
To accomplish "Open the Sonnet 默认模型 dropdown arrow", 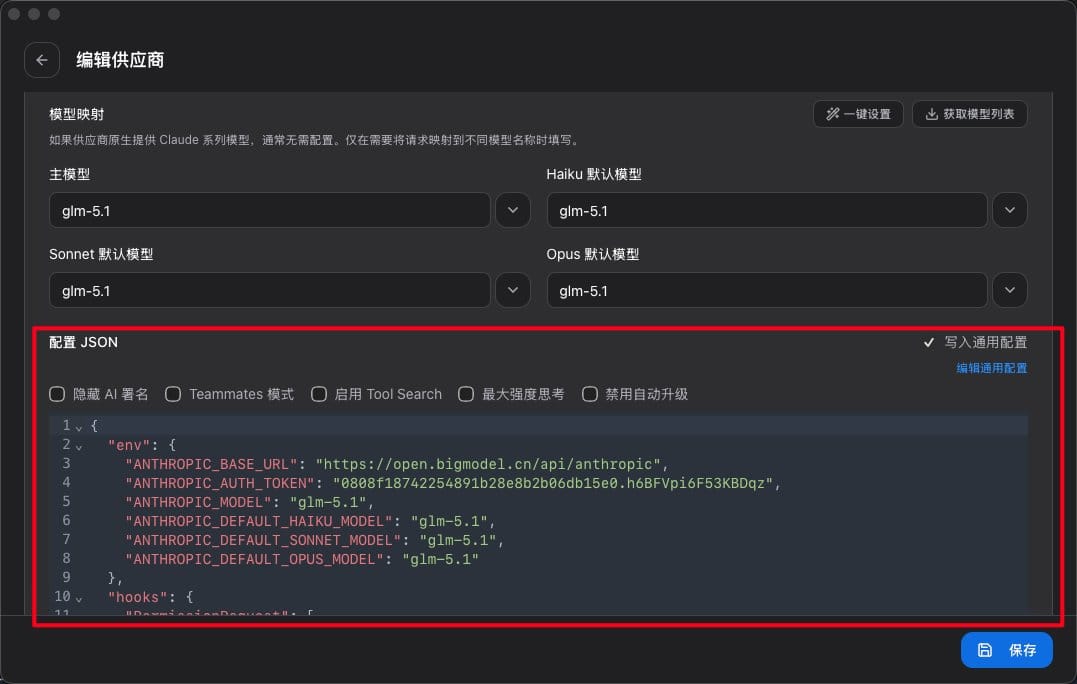I will tap(513, 290).
